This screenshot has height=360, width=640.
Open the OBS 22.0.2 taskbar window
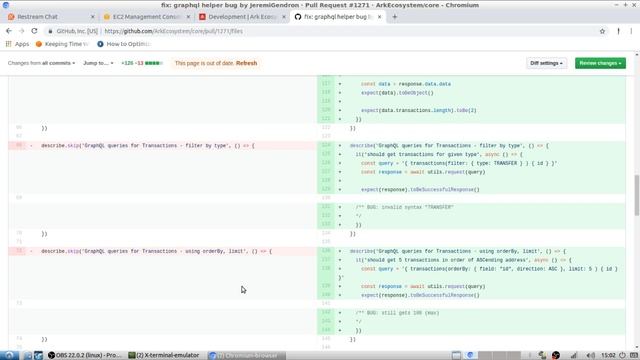click(x=85, y=355)
